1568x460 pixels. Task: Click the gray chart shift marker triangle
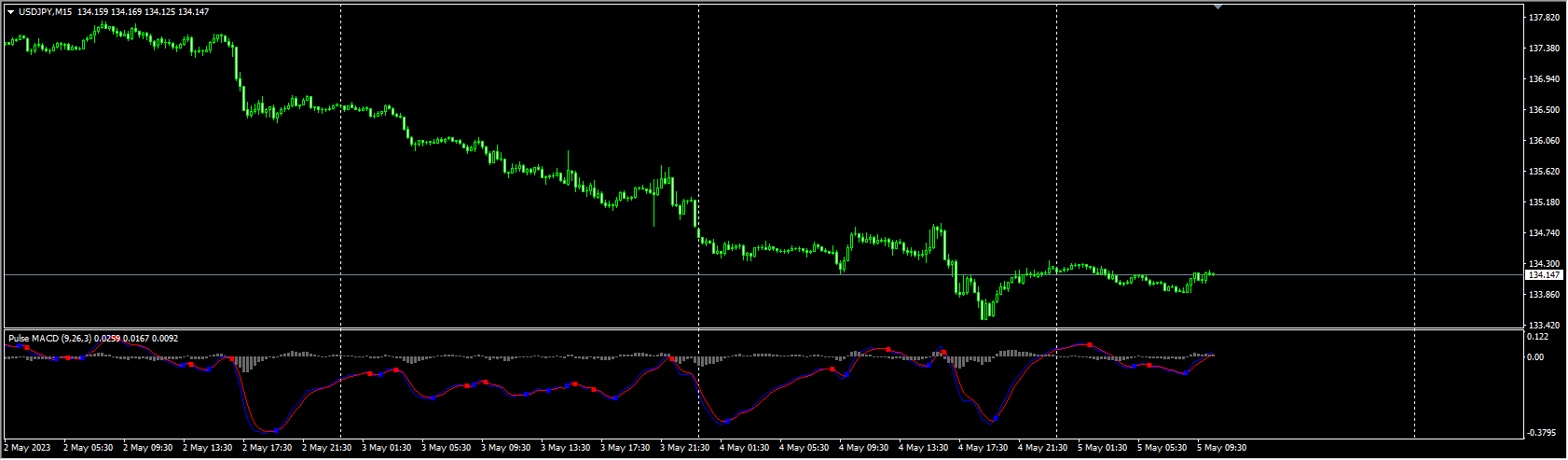click(x=1217, y=7)
